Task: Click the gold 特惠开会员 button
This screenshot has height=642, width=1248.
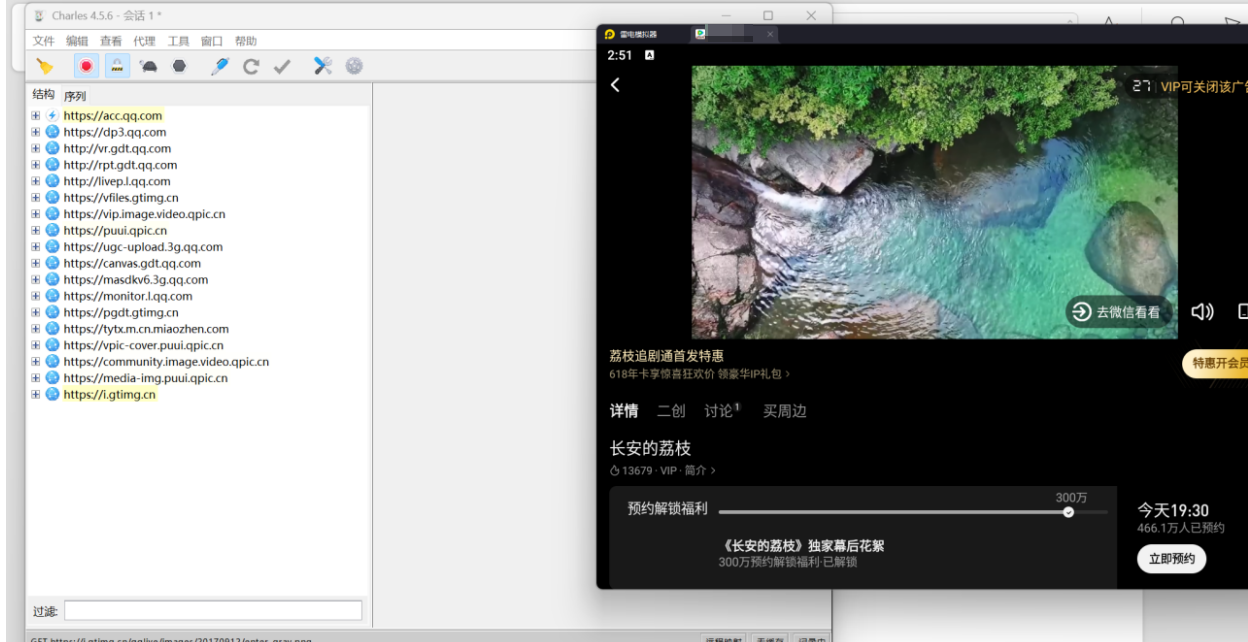Action: [x=1216, y=364]
